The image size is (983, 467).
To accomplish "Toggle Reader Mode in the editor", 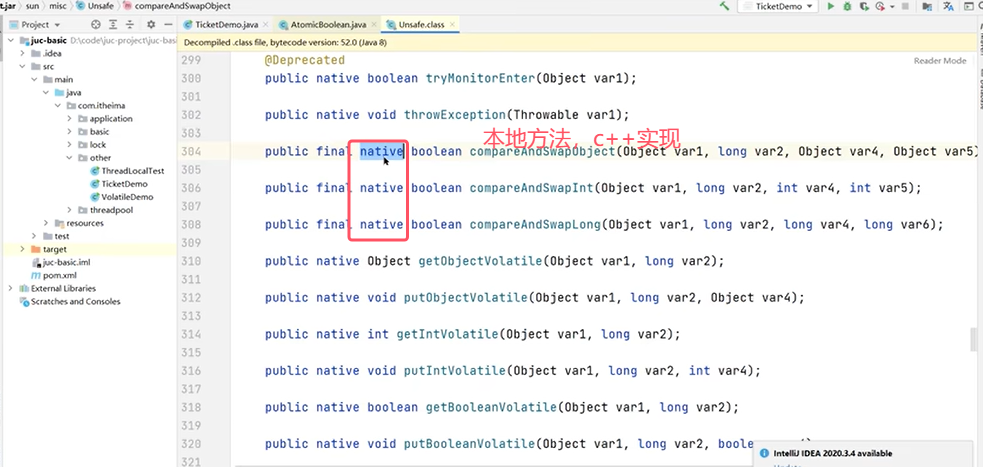I will click(x=940, y=61).
